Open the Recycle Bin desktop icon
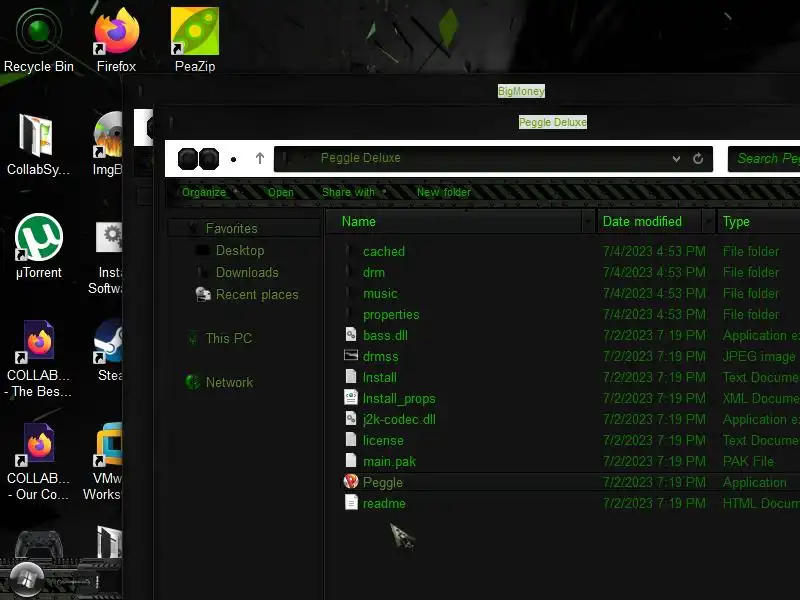Screen dimensions: 800x600 pos(39,41)
